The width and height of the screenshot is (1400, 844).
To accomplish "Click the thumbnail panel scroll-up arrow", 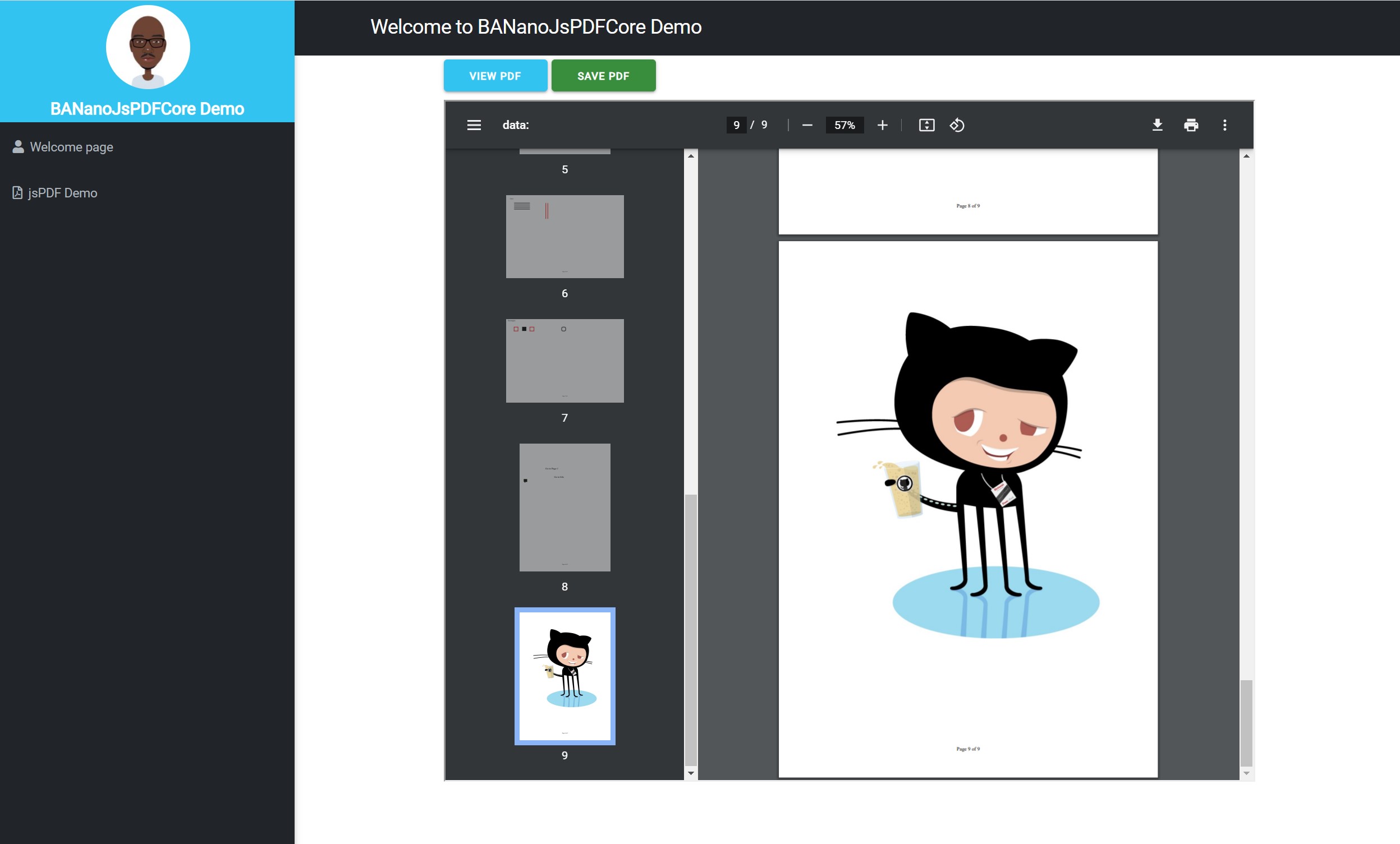I will tap(691, 156).
